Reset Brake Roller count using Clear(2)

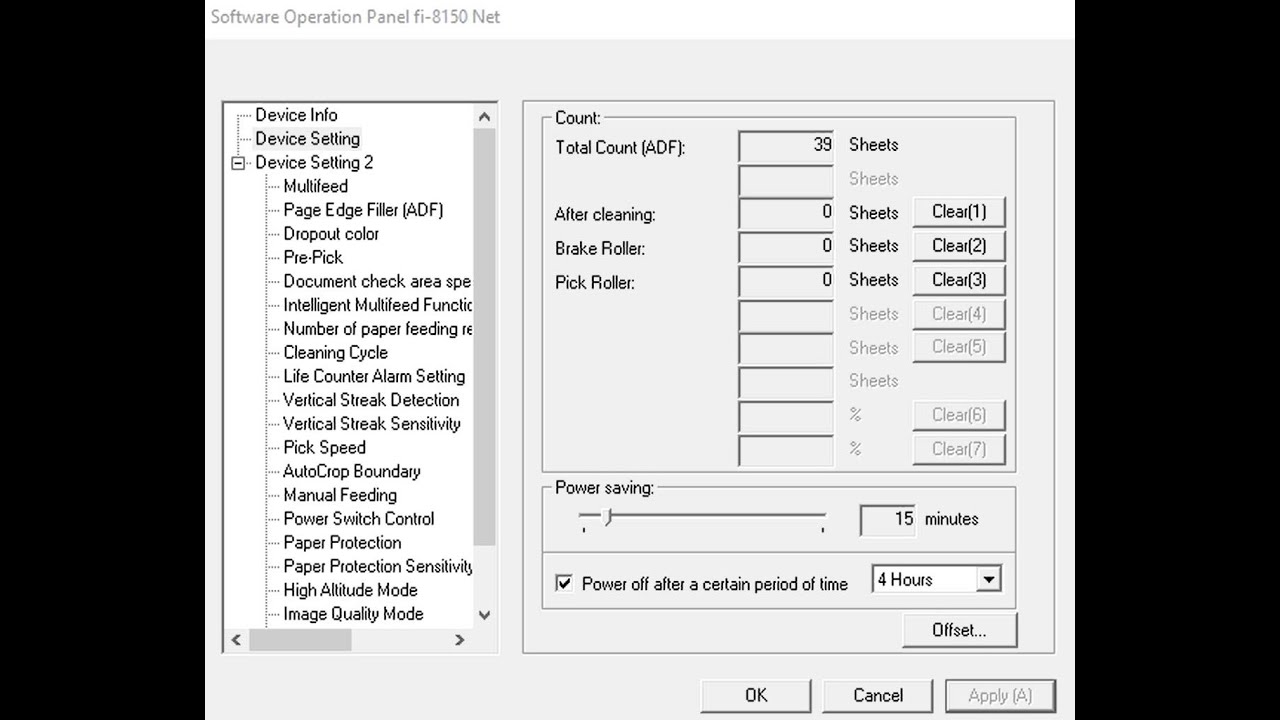tap(959, 246)
